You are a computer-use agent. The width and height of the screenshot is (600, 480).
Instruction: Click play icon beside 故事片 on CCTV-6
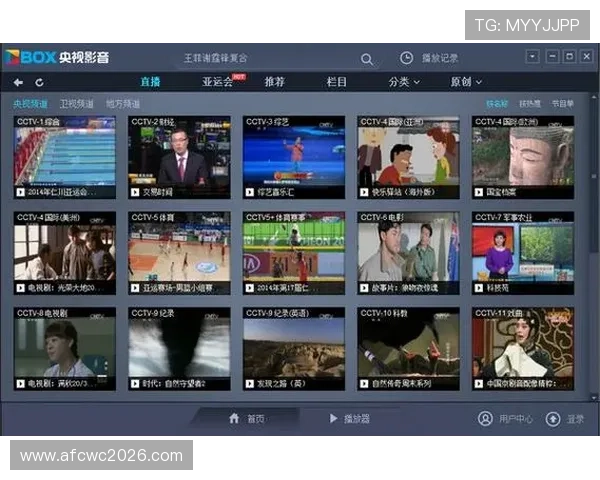(364, 288)
